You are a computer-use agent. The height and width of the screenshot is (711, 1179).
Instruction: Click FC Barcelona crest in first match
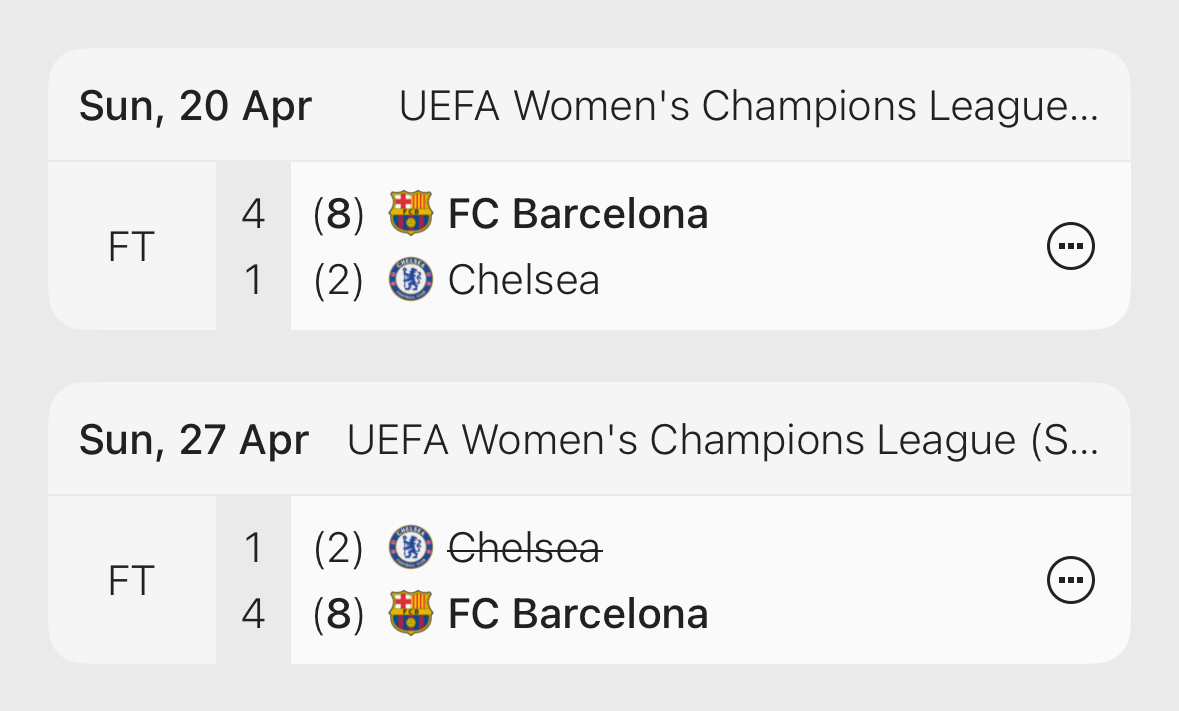coord(410,213)
